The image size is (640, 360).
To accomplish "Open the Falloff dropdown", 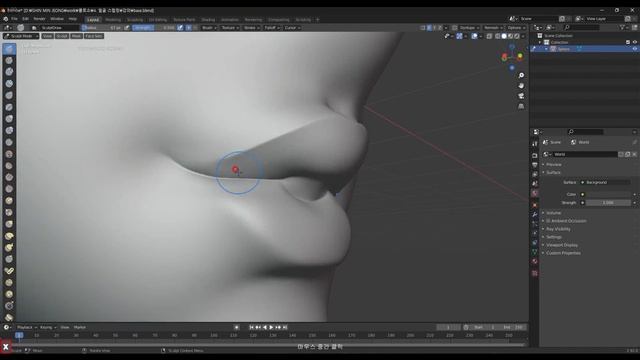I will point(272,28).
